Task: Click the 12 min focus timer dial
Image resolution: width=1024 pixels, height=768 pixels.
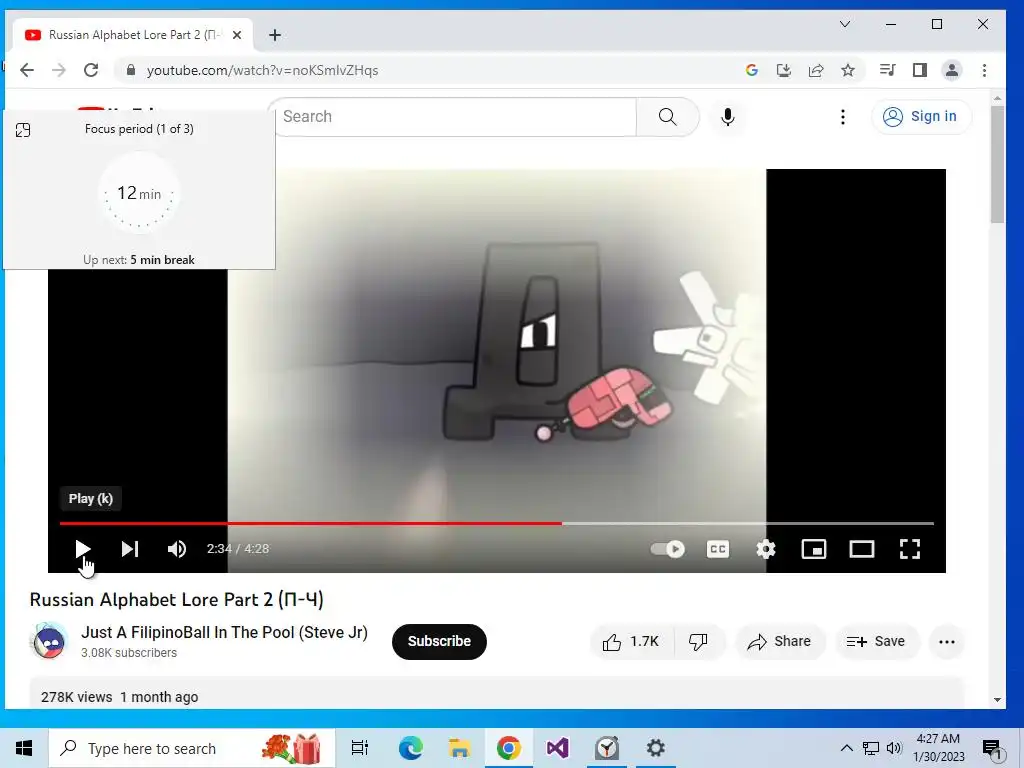Action: [x=139, y=193]
